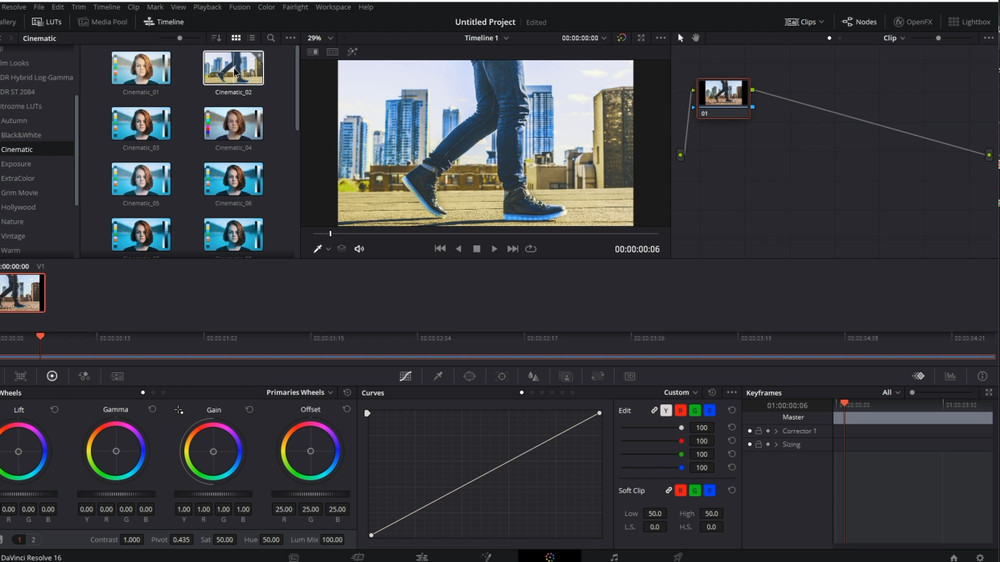Open the Playback menu
The width and height of the screenshot is (1000, 562).
click(x=207, y=7)
